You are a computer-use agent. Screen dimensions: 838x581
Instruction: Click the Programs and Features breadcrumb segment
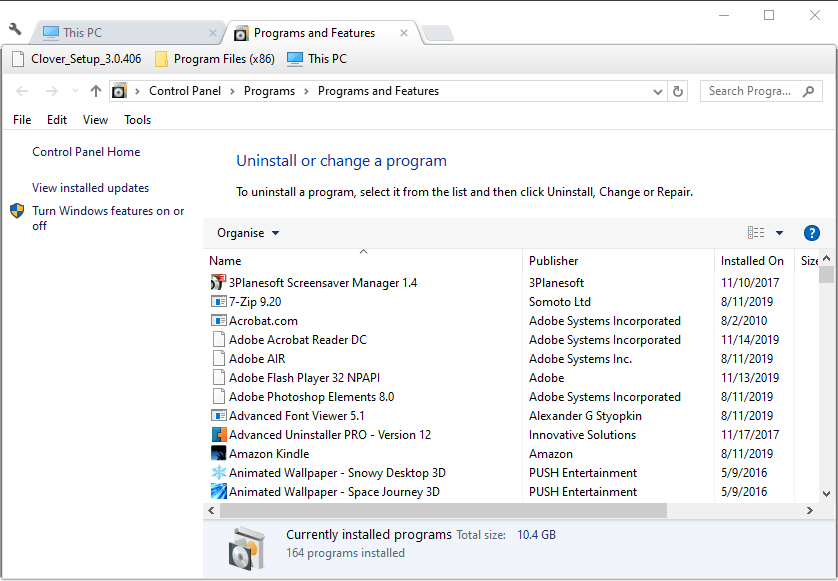(x=378, y=91)
